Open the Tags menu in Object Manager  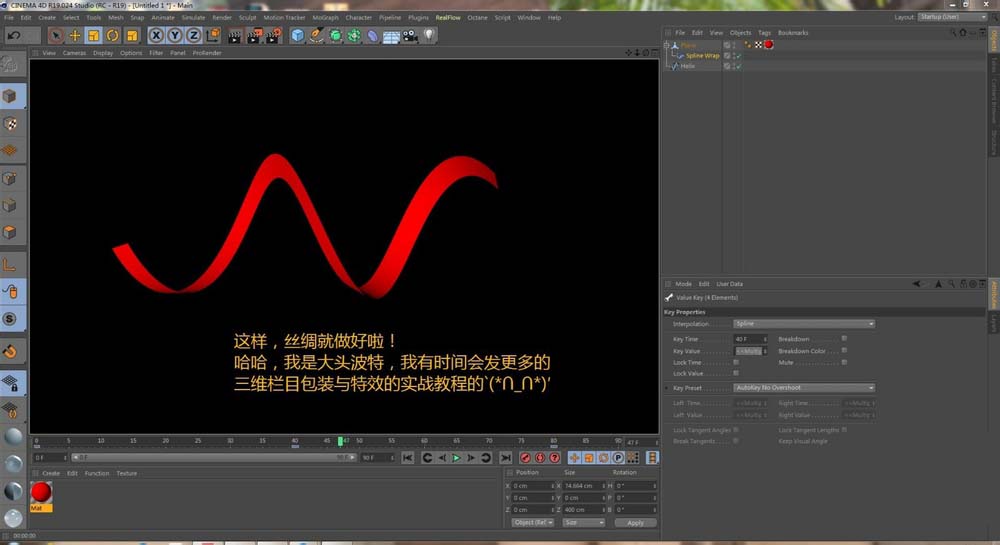(x=764, y=33)
